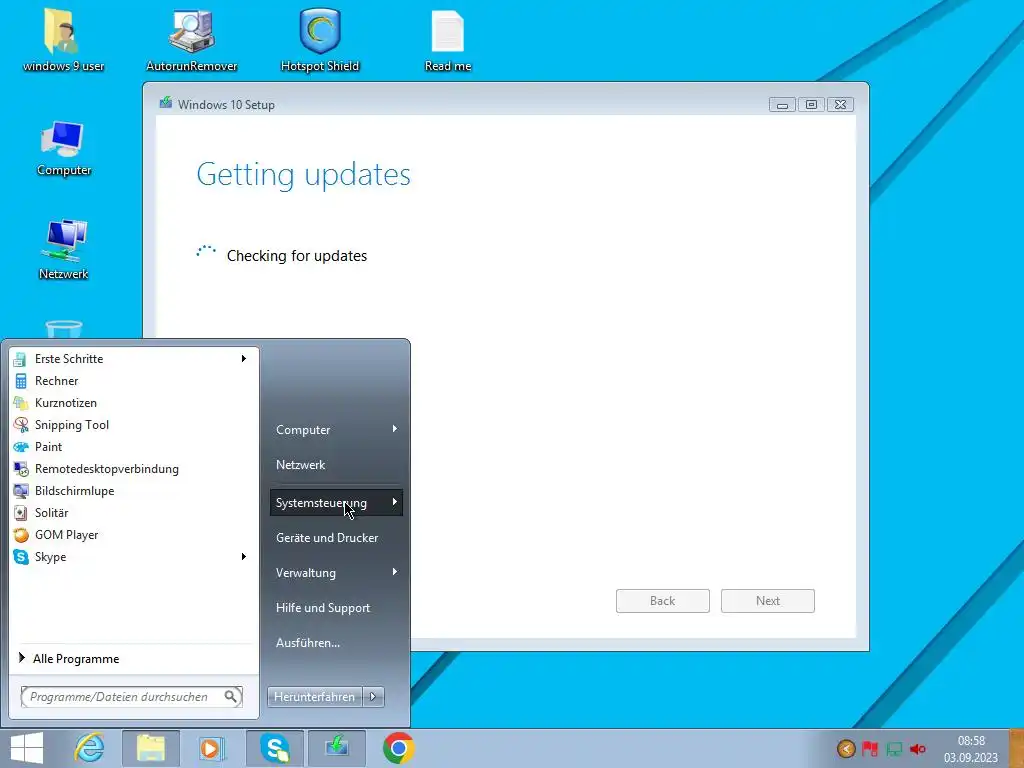Open the Action Center flag tray icon
Viewport: 1024px width, 768px height.
870,748
